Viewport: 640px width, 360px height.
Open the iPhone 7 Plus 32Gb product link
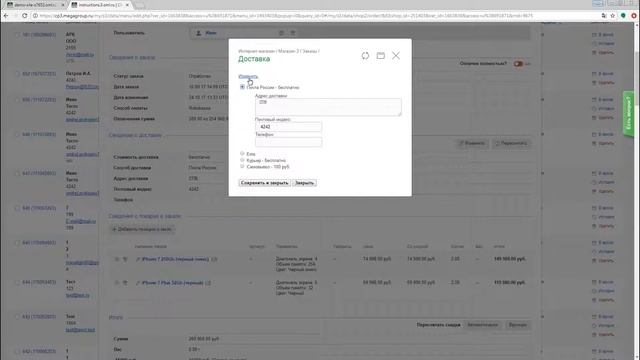[x=172, y=283]
